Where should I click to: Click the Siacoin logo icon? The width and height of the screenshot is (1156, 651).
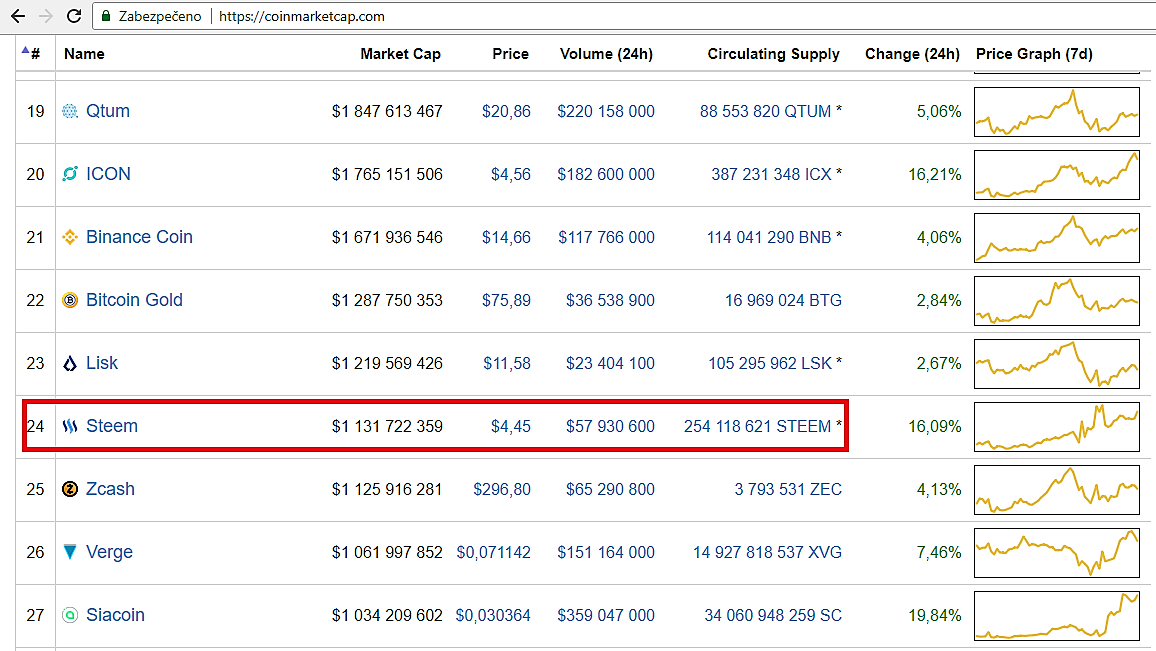point(70,615)
